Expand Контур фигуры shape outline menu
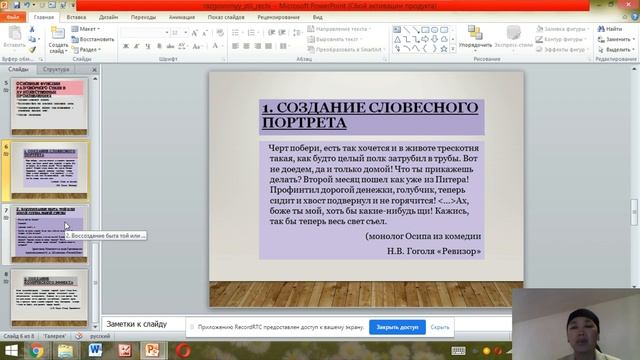The width and height of the screenshot is (640, 360). point(561,39)
